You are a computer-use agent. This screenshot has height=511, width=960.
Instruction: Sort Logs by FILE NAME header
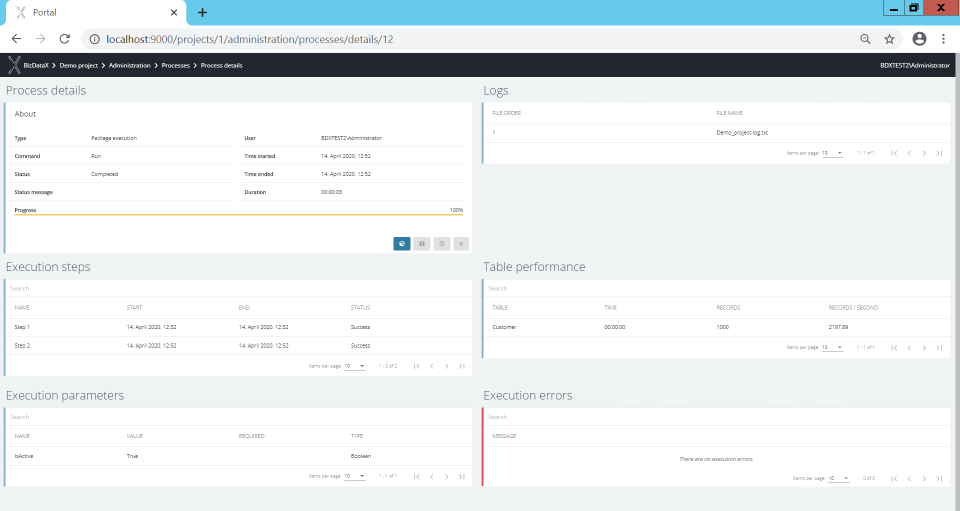730,113
